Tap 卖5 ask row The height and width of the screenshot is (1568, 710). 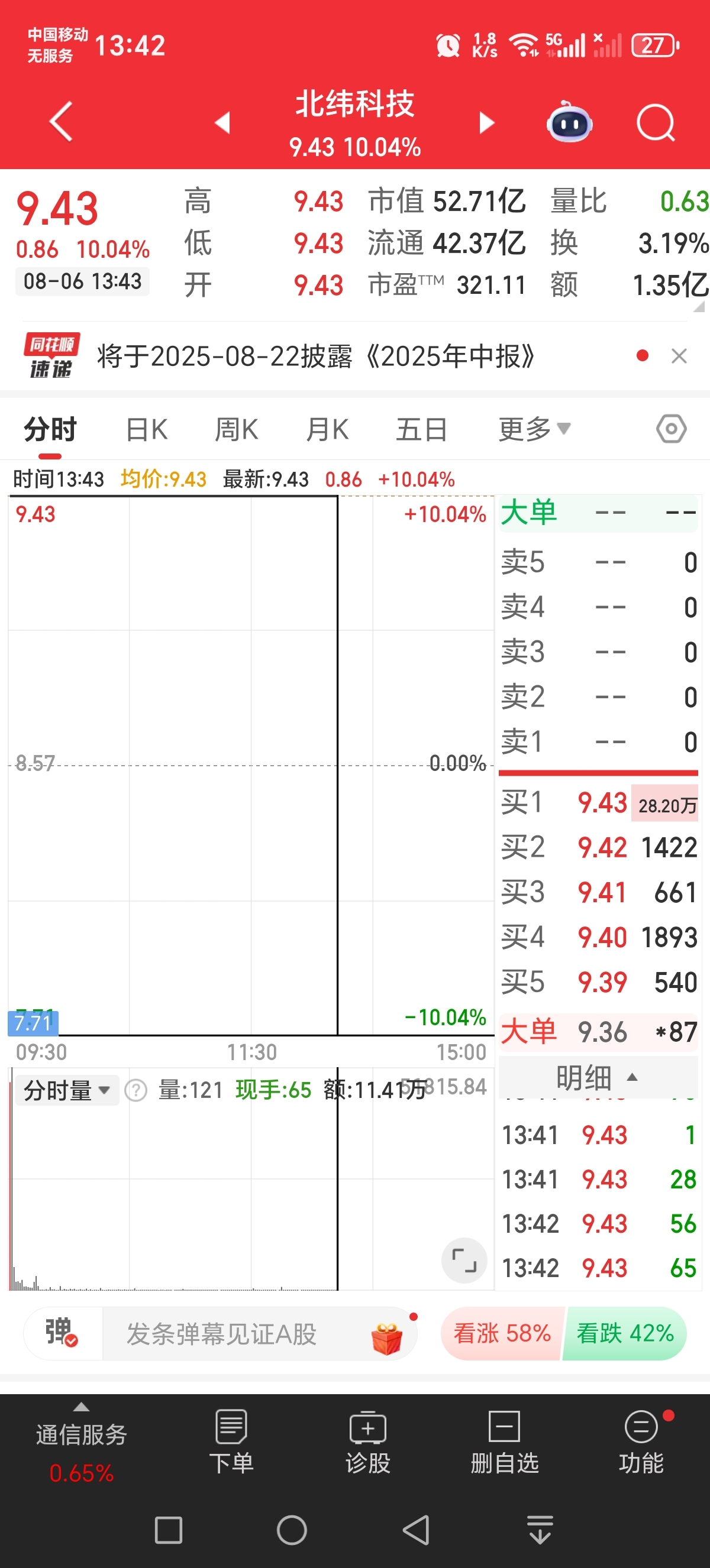[x=599, y=562]
